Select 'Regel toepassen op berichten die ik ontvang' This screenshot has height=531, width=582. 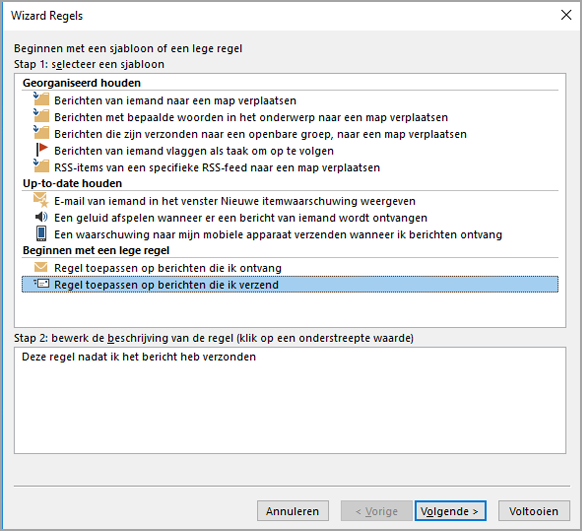(168, 268)
